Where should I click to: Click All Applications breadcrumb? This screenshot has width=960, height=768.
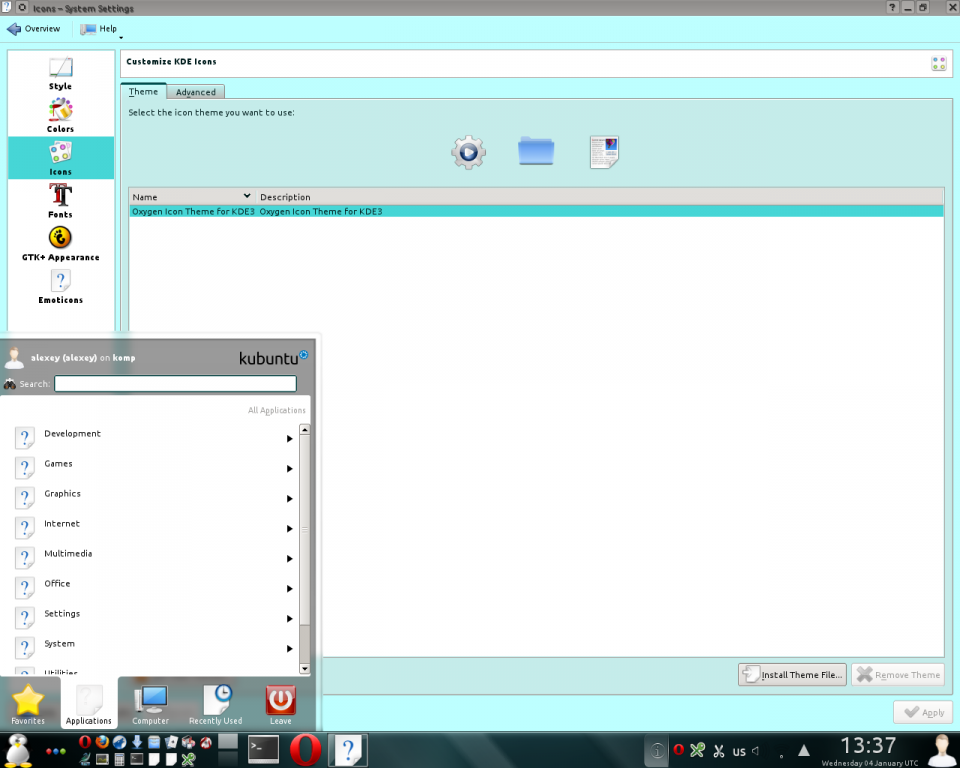[x=277, y=410]
